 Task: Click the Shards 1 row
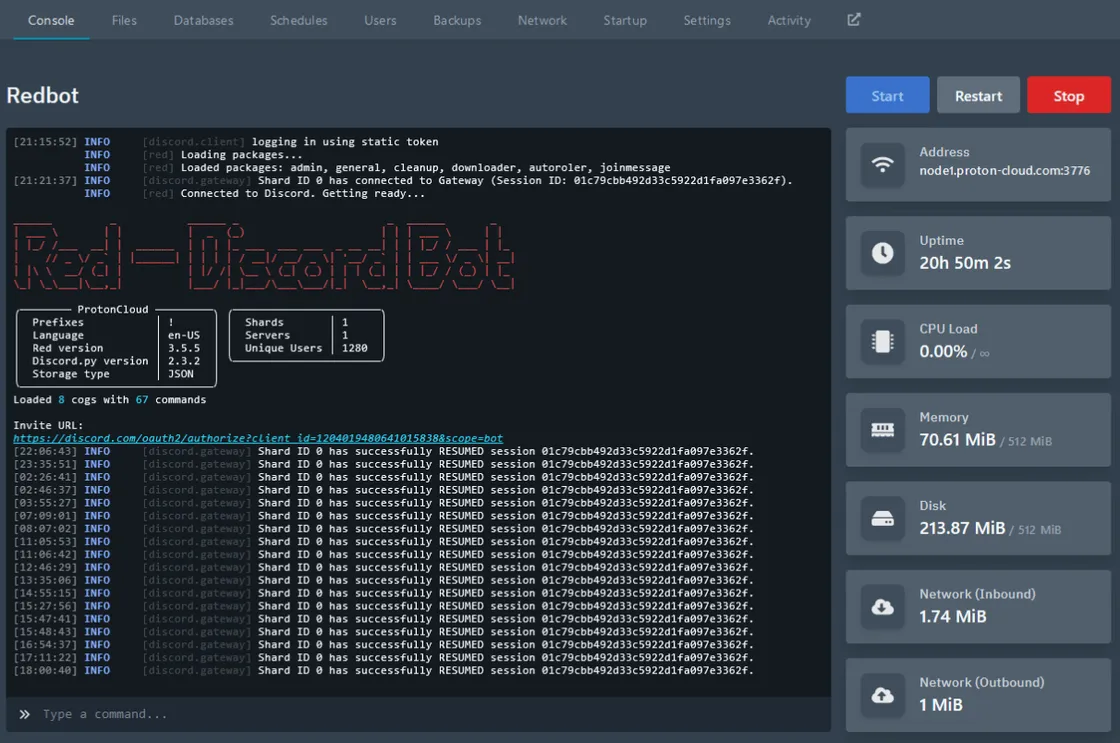[296, 322]
